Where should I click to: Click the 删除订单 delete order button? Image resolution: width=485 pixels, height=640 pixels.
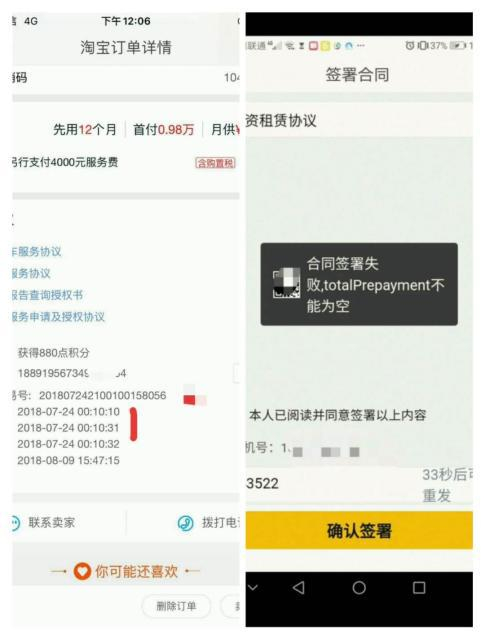click(x=176, y=606)
